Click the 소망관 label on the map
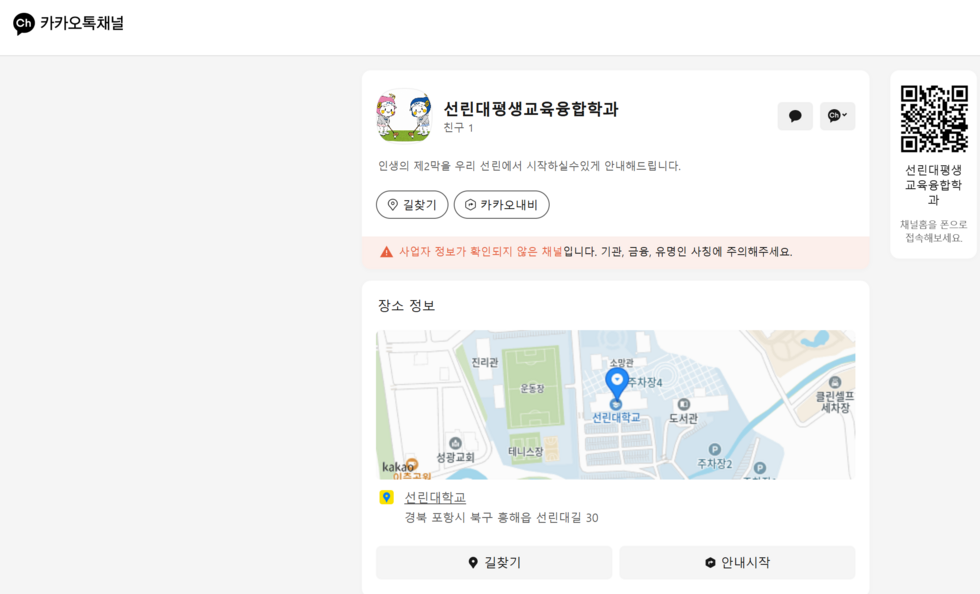 pos(621,363)
